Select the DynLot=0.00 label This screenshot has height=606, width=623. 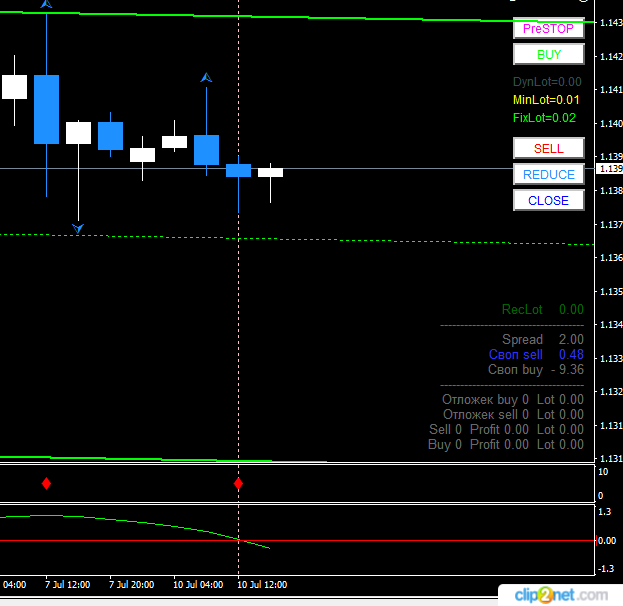pyautogui.click(x=547, y=82)
